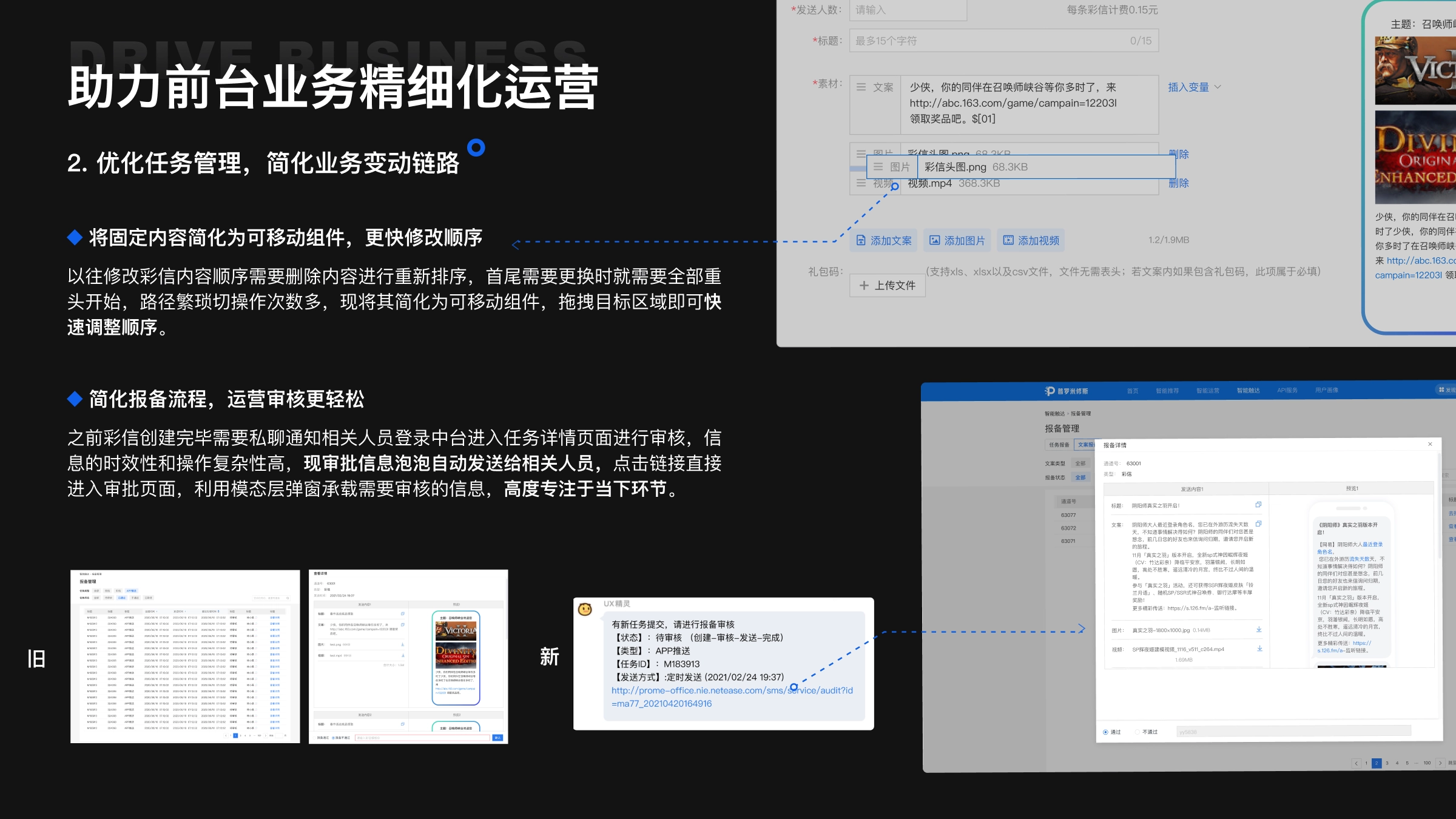Select the 通过 radio button
Image resolution: width=1456 pixels, height=819 pixels.
pos(1105,732)
